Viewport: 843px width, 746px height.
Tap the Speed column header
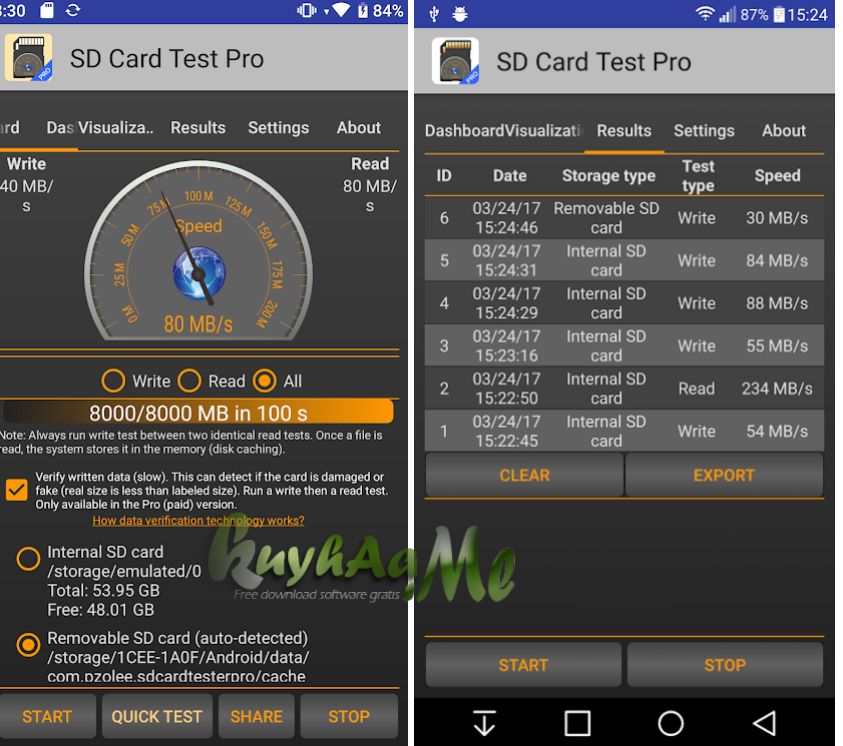777,175
